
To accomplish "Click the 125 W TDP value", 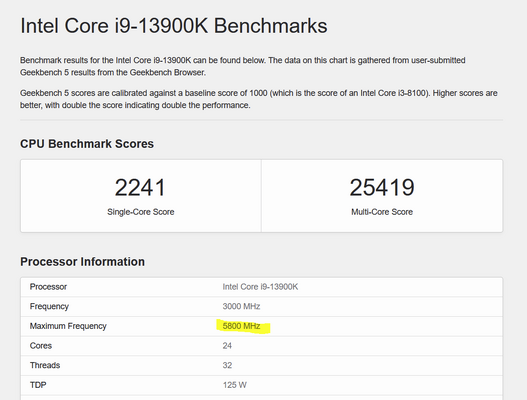I will coord(235,385).
